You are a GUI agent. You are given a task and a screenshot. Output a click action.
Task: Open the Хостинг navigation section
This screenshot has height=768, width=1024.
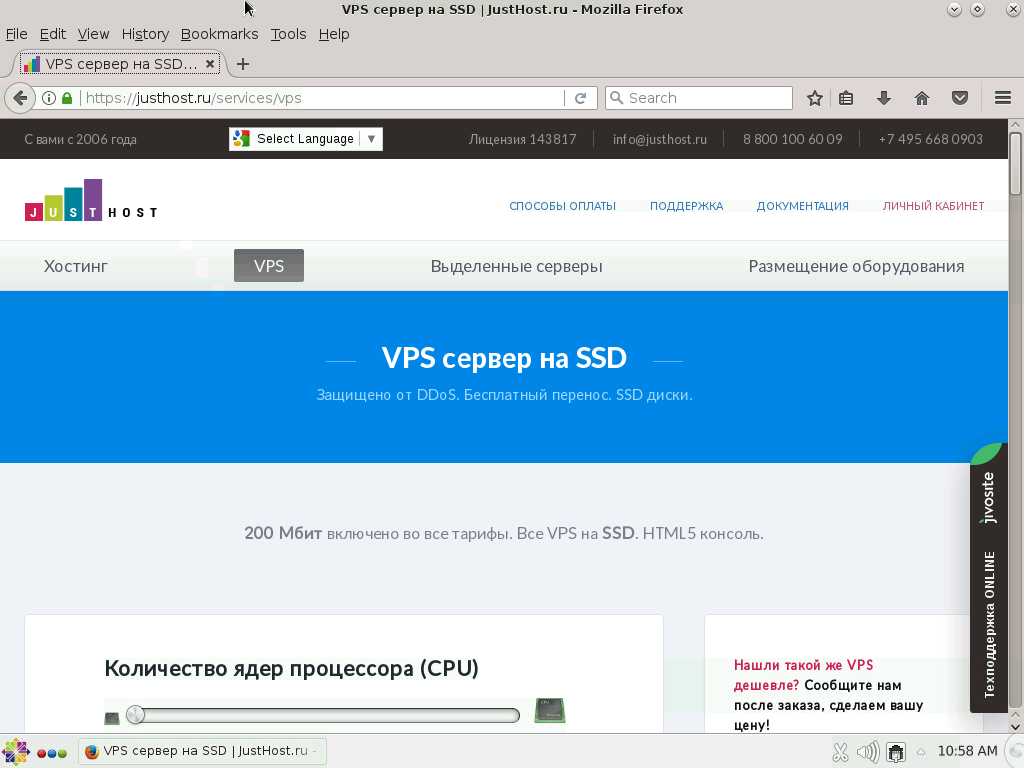[x=76, y=266]
